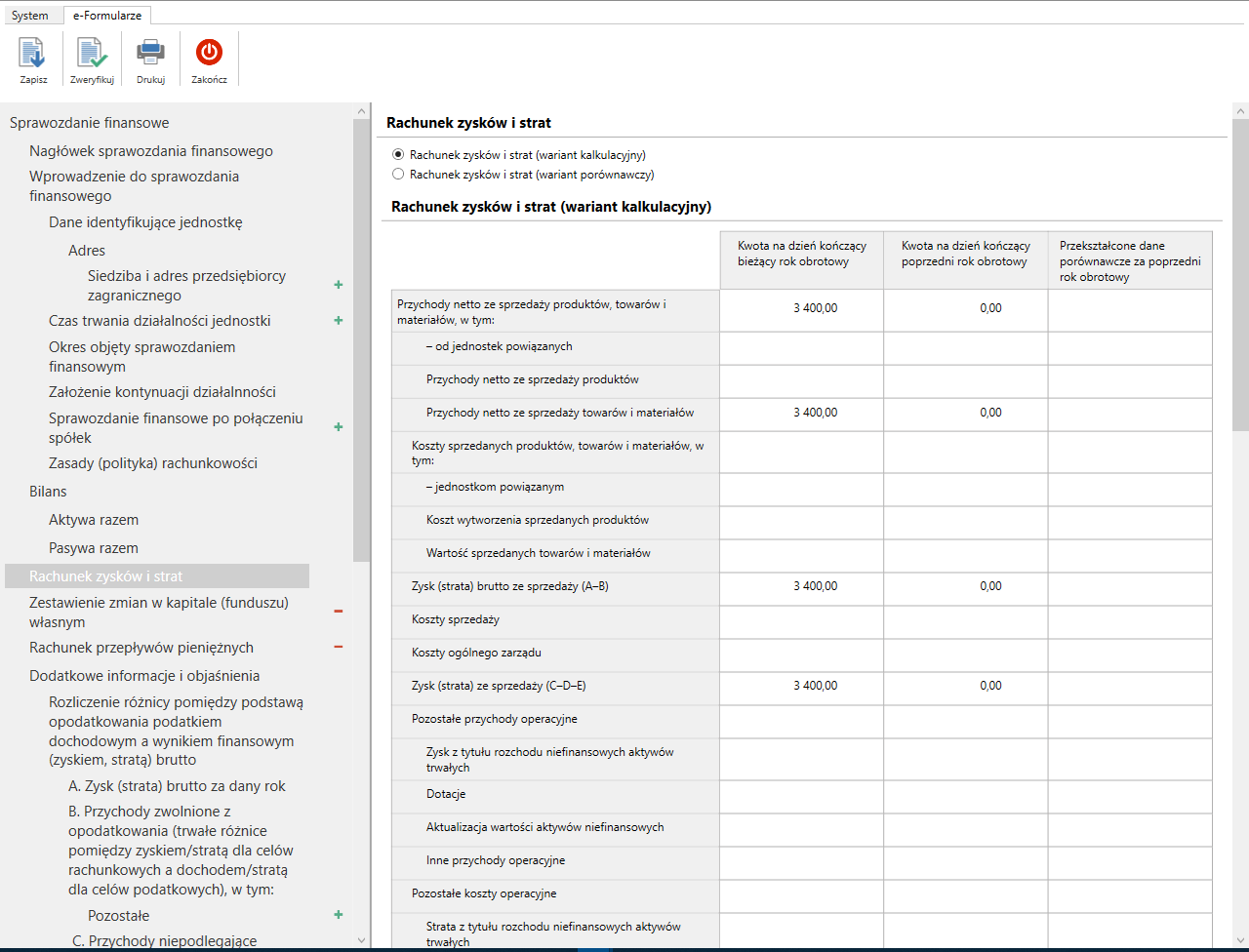Click current-year Koszt wytworzenia sprzedanych produktów field
1249x952 pixels.
point(802,522)
